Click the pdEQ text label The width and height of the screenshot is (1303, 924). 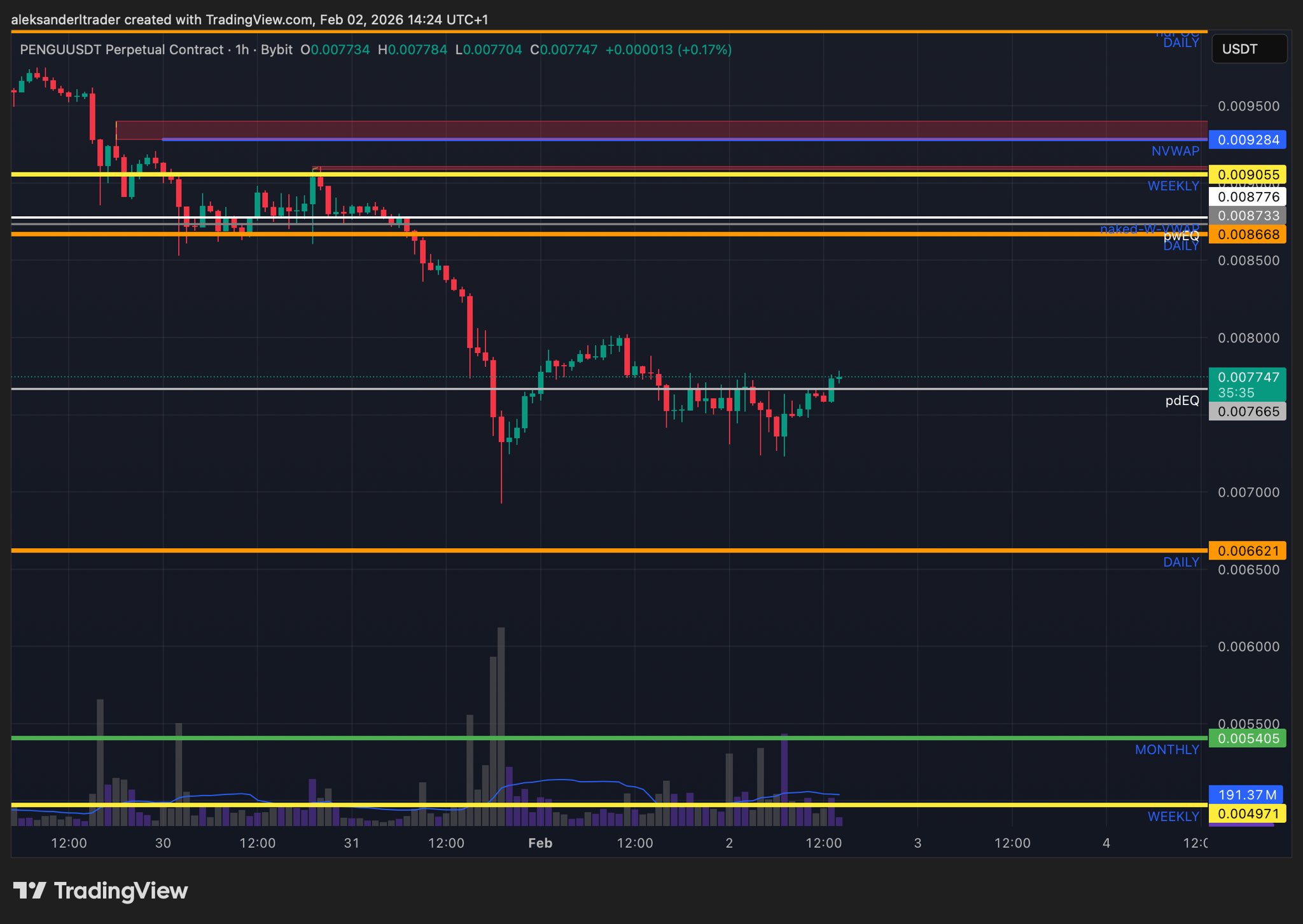(x=1181, y=401)
